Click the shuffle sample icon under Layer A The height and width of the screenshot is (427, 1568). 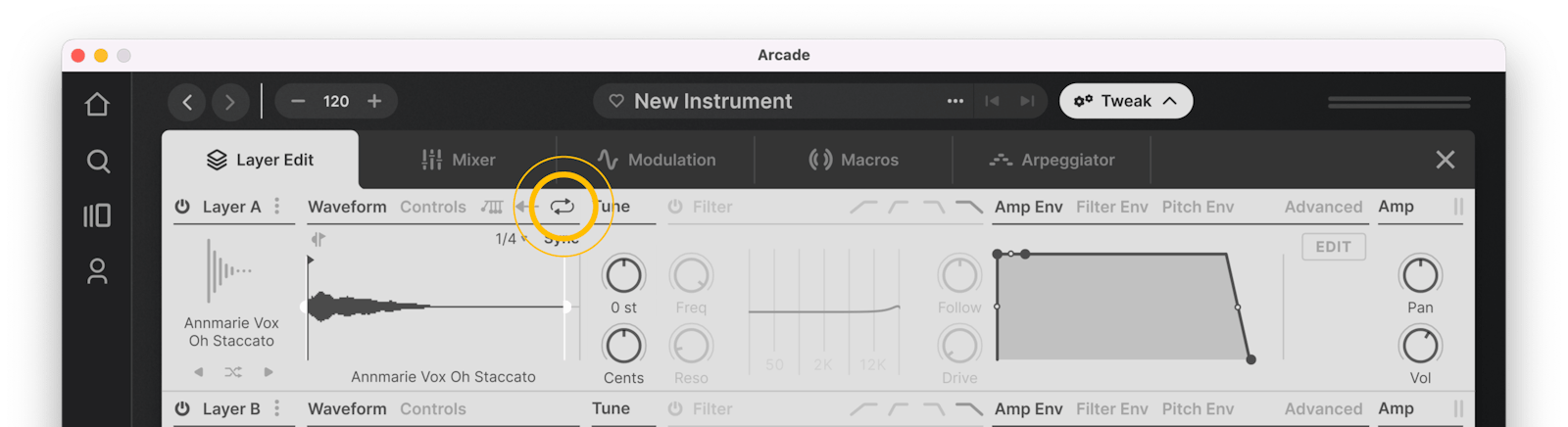(233, 372)
